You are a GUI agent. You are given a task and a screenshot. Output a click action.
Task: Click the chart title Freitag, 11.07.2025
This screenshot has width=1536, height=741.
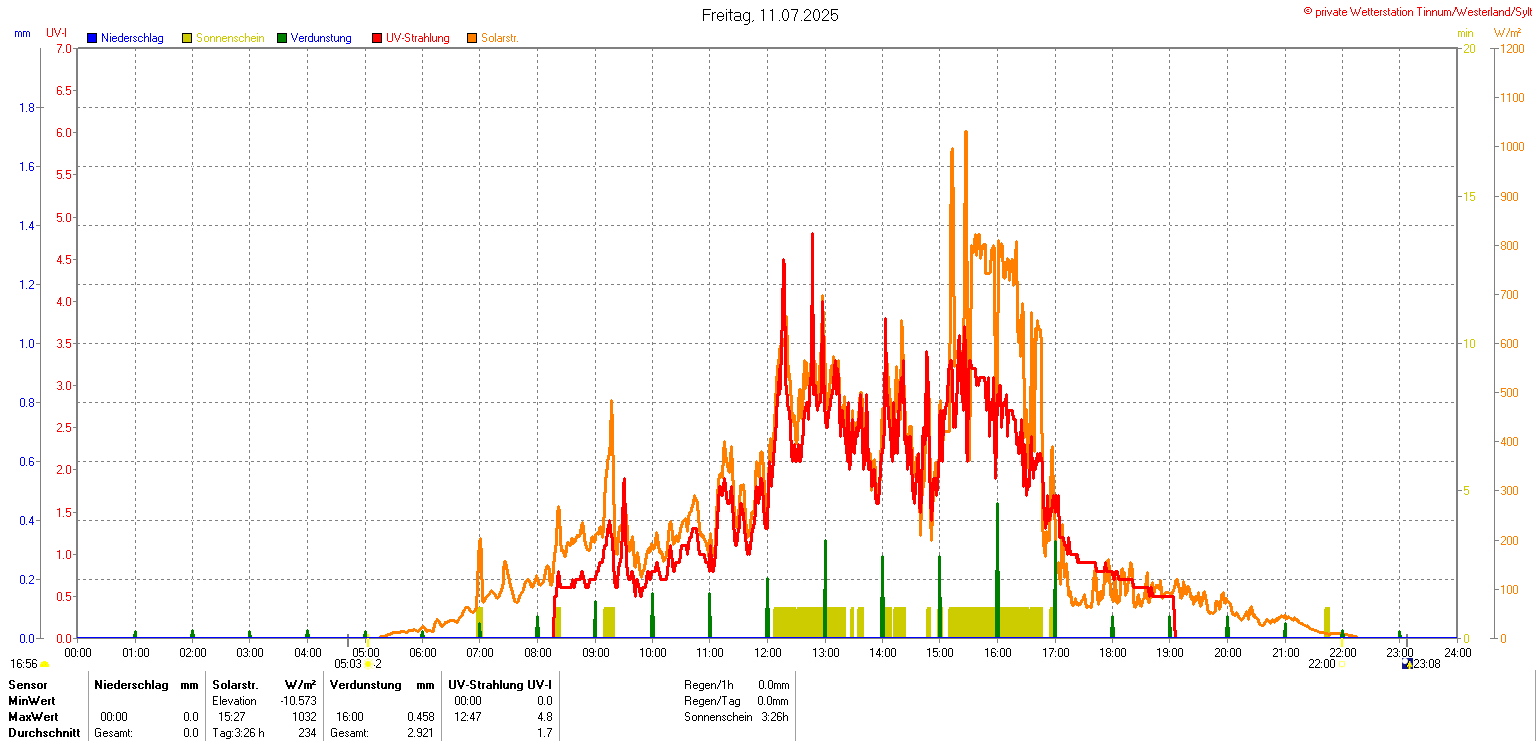[x=770, y=15]
